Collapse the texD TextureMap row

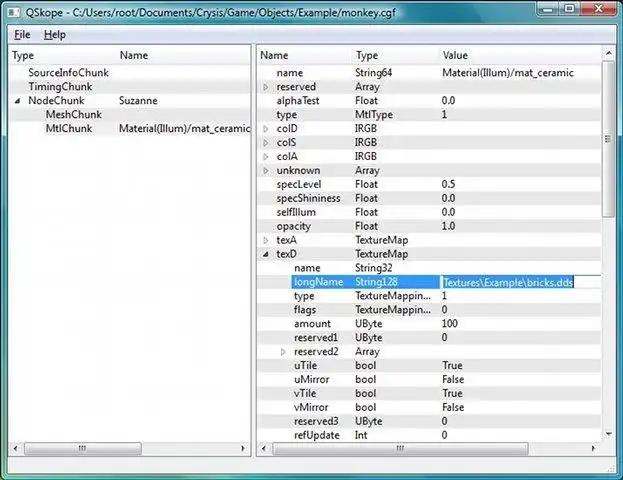click(266, 254)
